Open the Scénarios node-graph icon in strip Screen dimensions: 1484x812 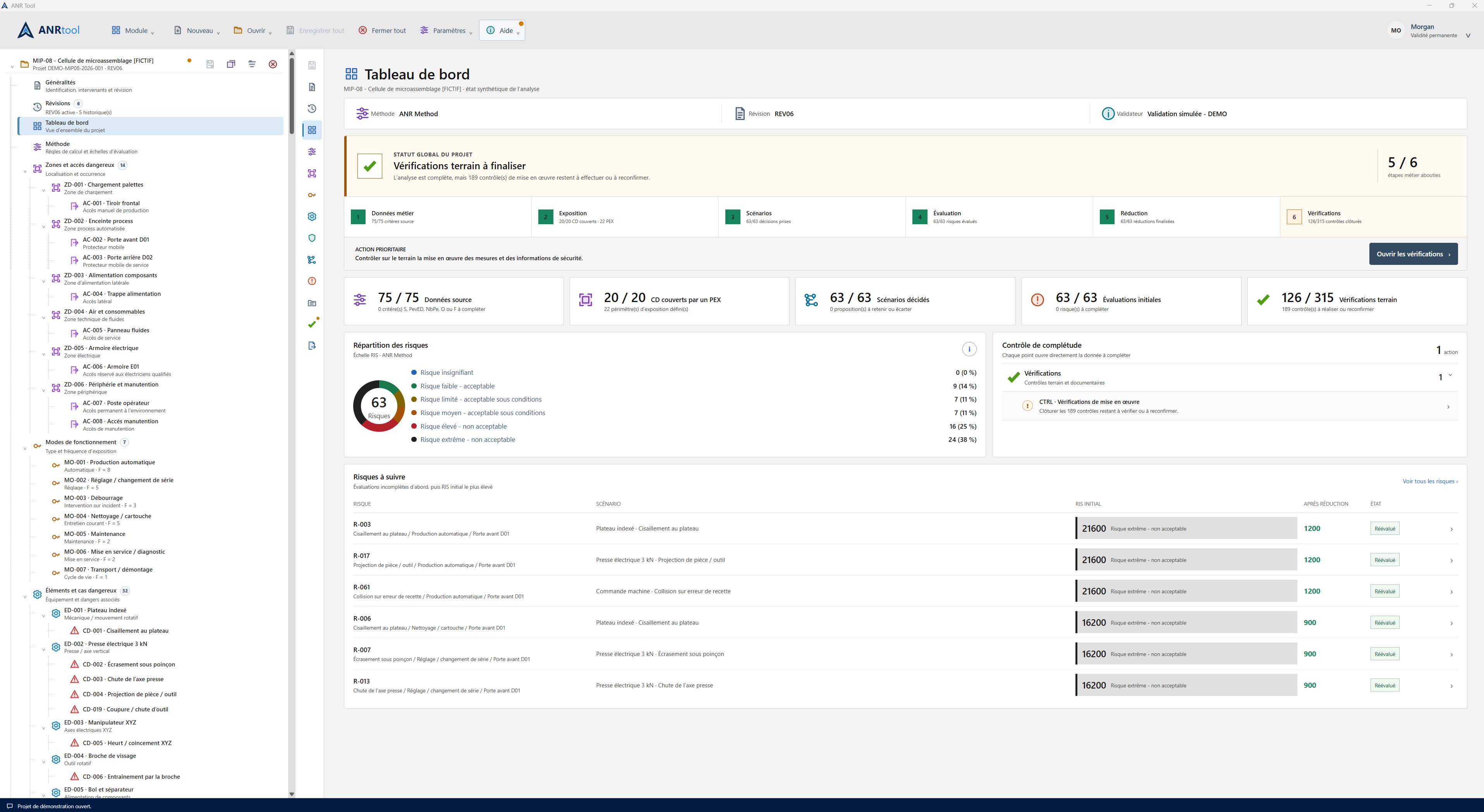tap(312, 260)
